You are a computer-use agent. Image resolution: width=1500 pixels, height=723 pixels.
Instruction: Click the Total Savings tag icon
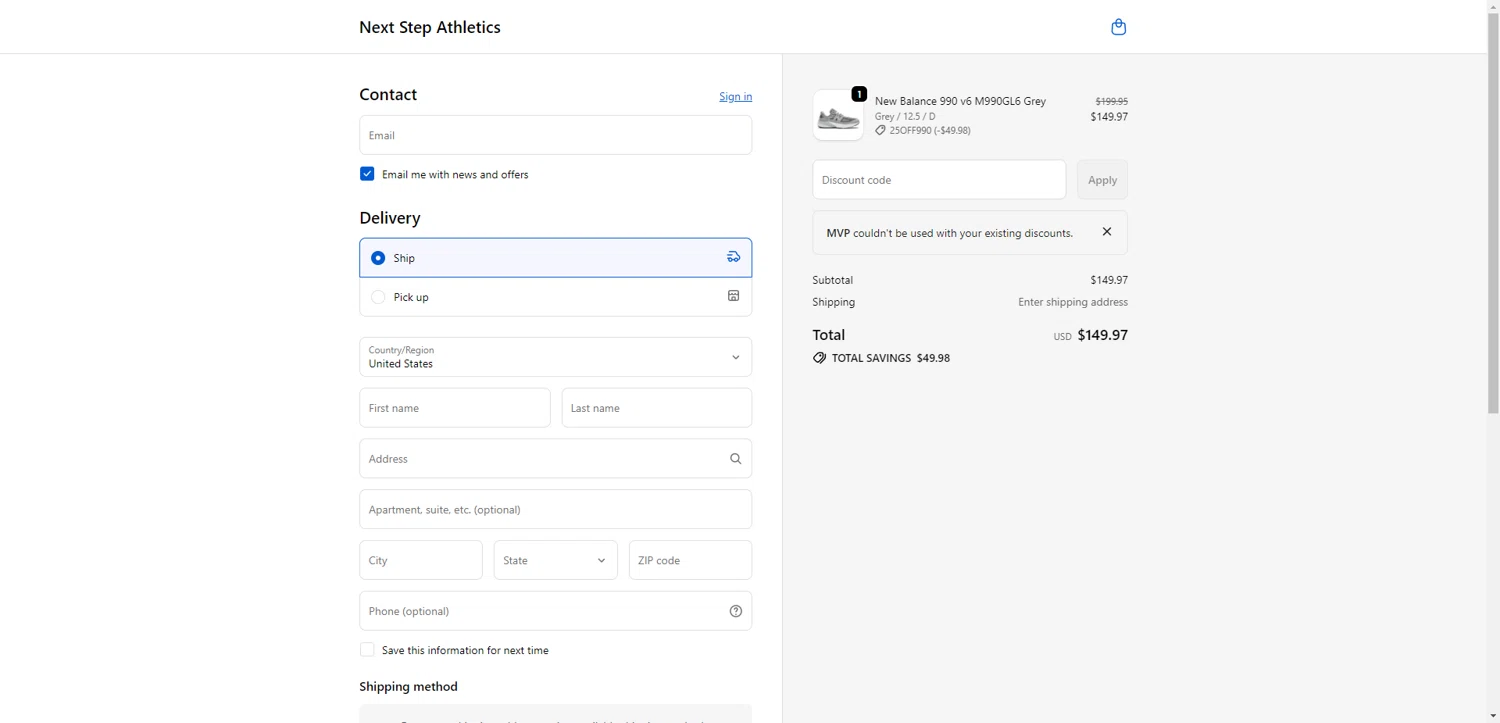tap(819, 358)
